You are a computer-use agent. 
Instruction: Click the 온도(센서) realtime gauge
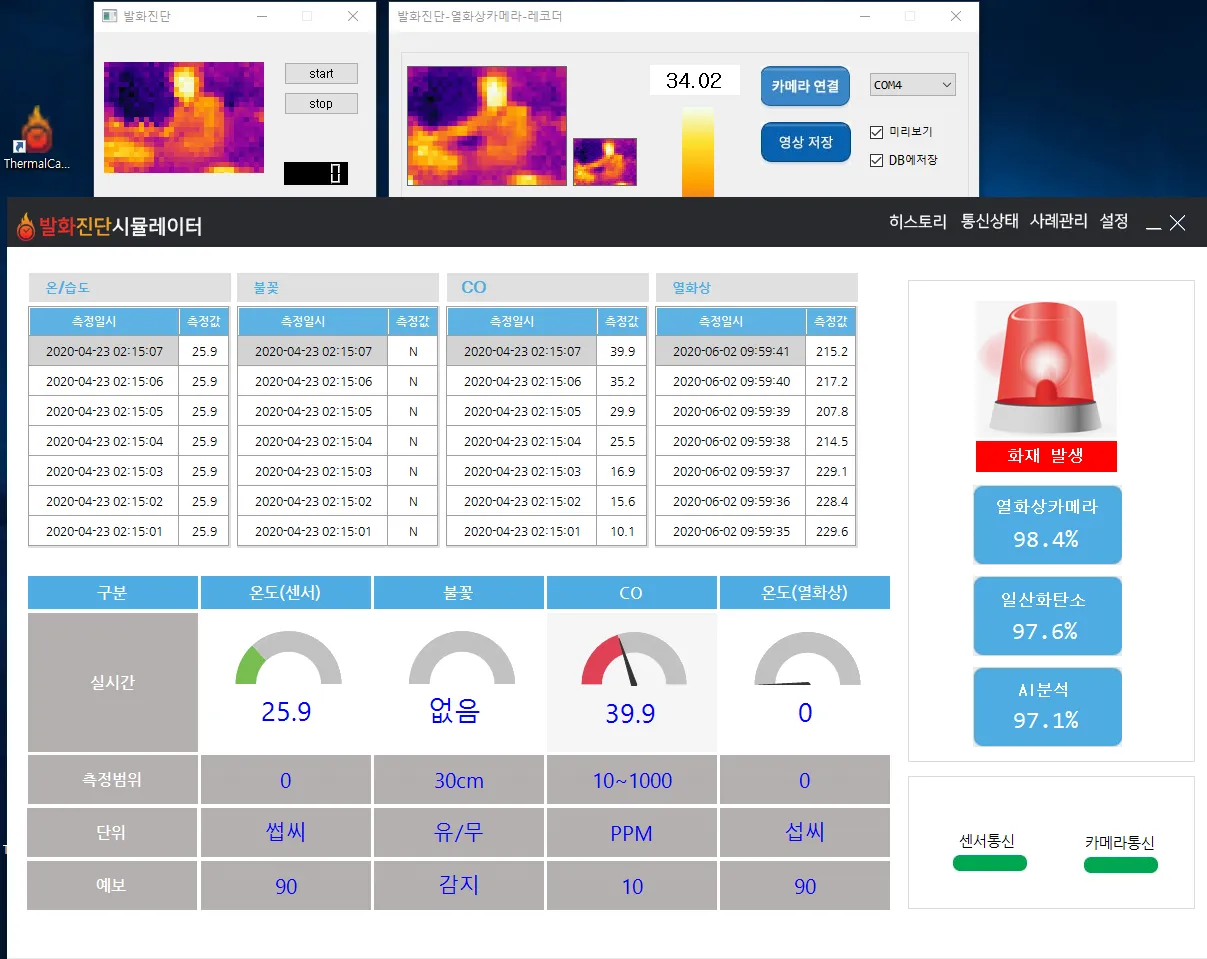pyautogui.click(x=288, y=659)
